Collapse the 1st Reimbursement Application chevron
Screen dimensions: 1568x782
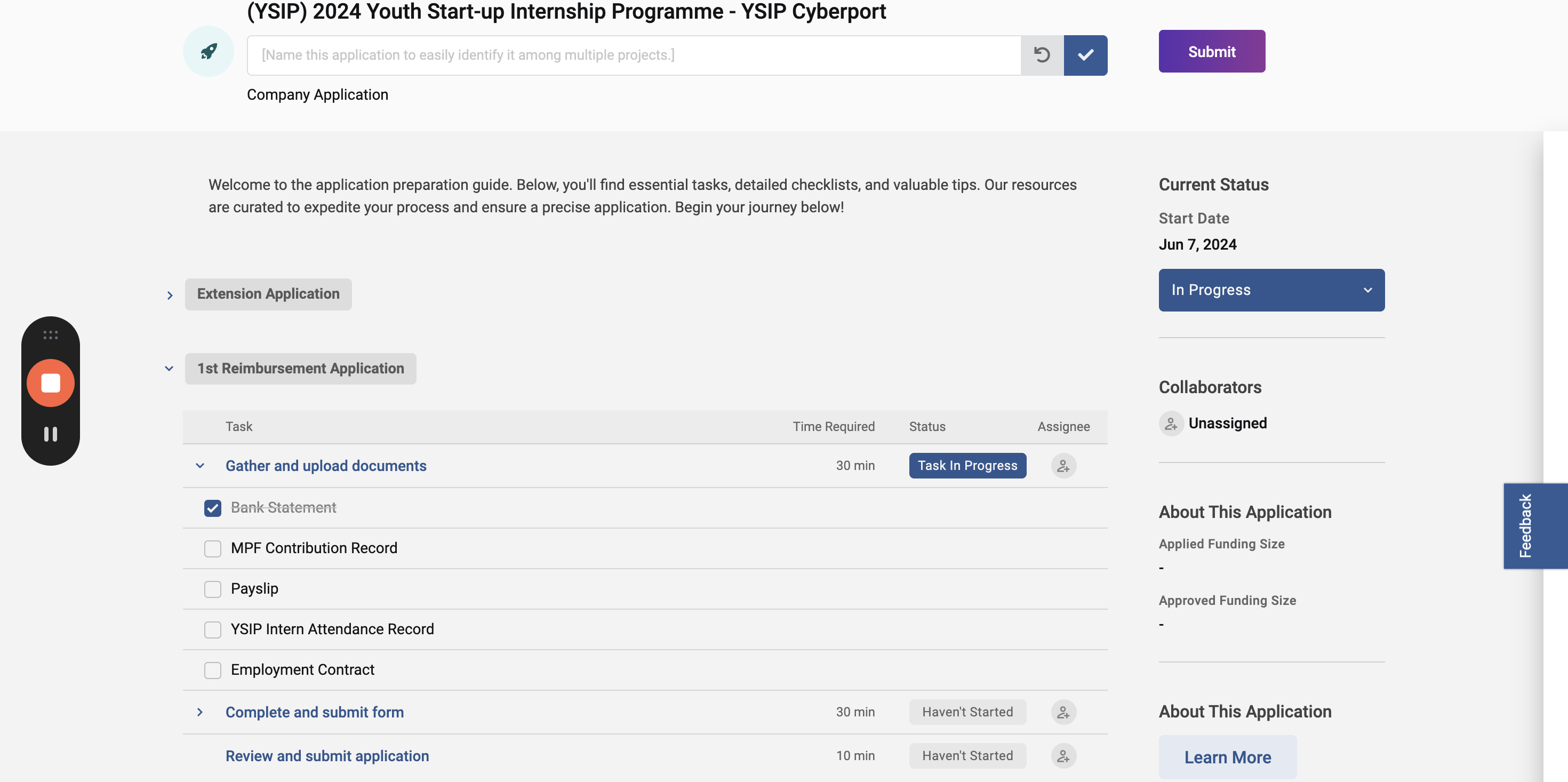[169, 369]
